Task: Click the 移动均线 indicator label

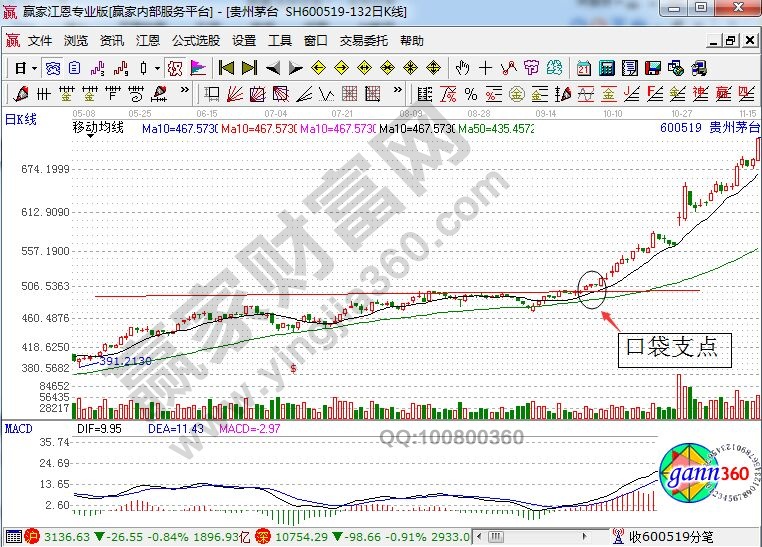Action: (x=97, y=128)
